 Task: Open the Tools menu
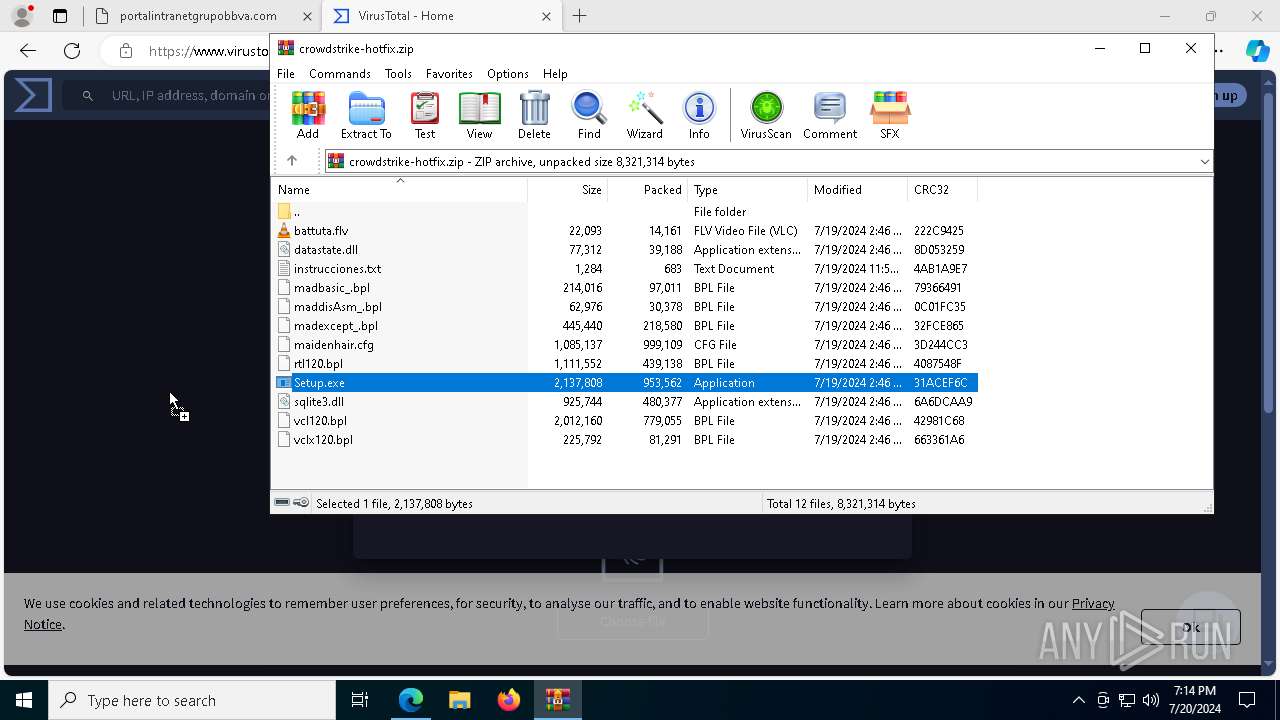pyautogui.click(x=398, y=74)
